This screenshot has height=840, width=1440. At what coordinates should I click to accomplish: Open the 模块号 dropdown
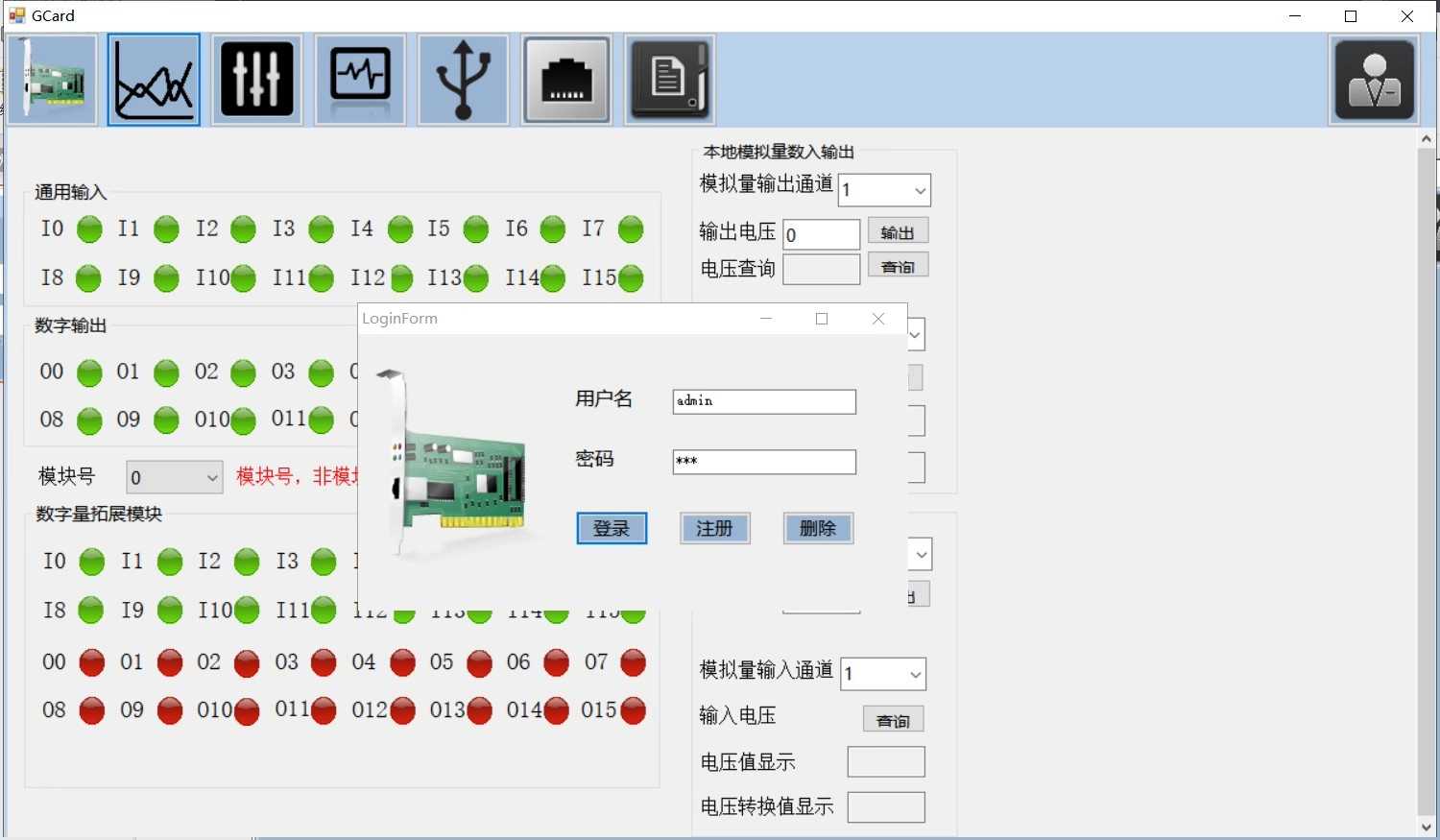click(x=175, y=477)
